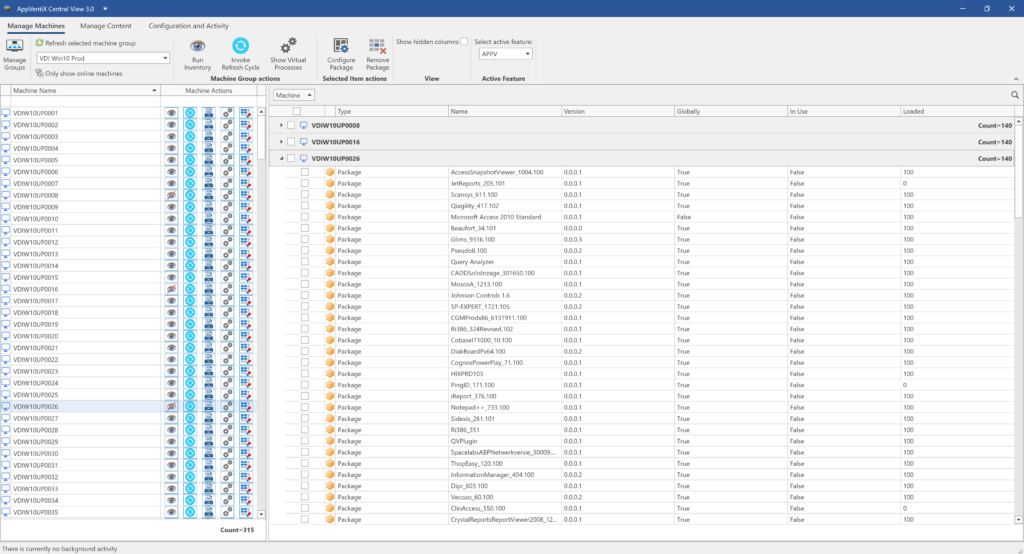Enable the Show hidden columns checkbox

(x=463, y=42)
